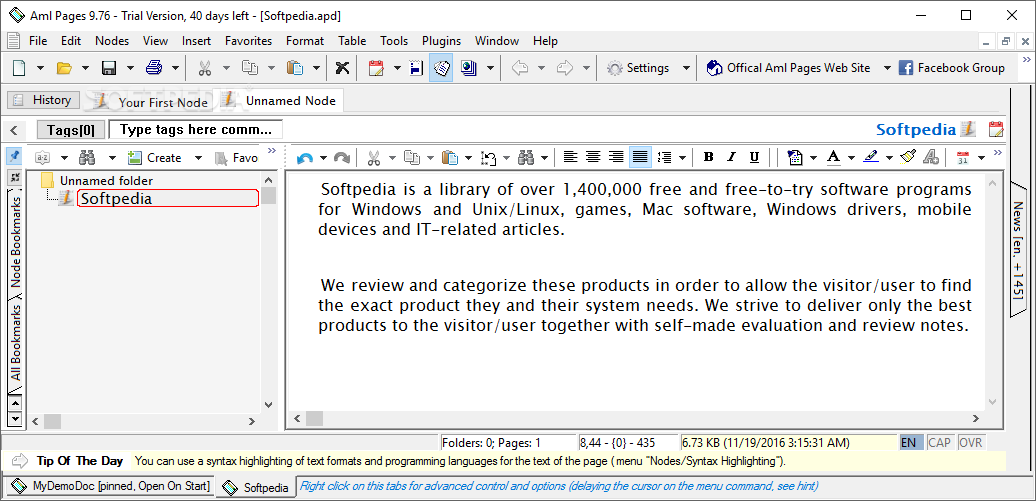Viewport: 1036px width, 501px height.
Task: Click the pin icon on left sidebar
Action: coord(14,156)
